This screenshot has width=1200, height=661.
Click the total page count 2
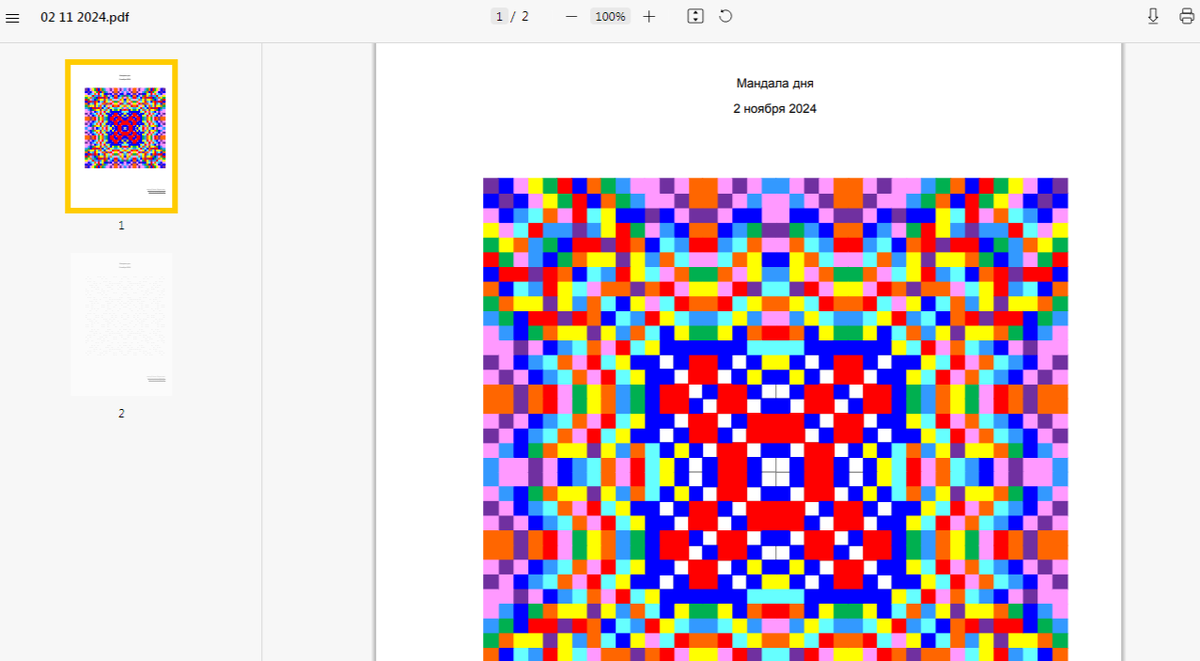(x=525, y=16)
